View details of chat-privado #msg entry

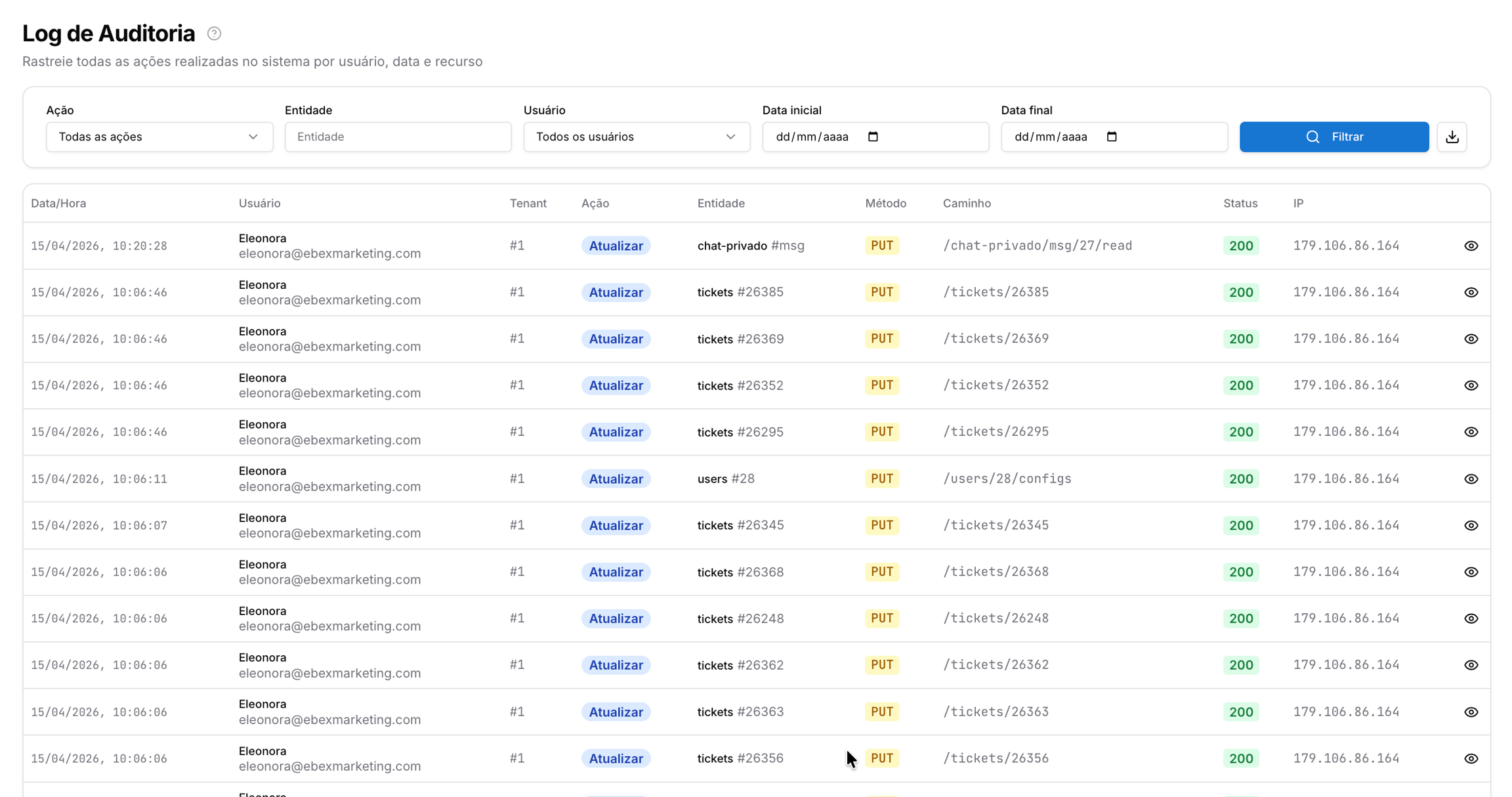1471,246
